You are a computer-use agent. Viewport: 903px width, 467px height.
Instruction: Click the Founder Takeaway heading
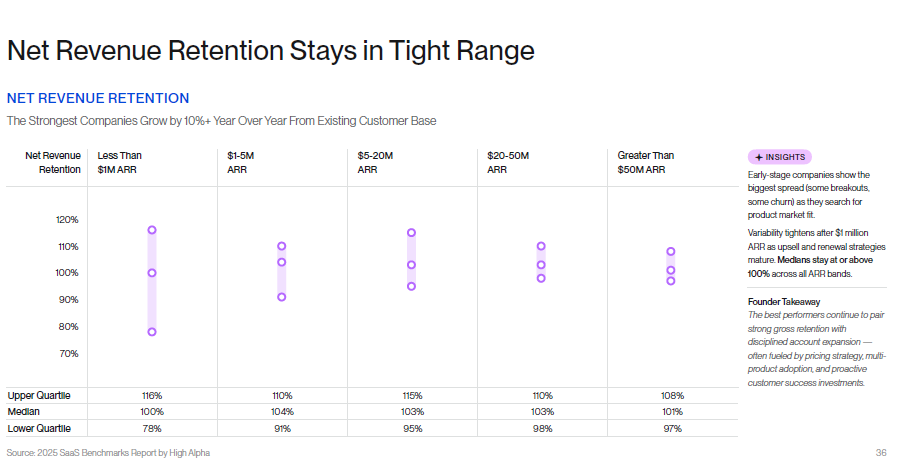pos(784,301)
